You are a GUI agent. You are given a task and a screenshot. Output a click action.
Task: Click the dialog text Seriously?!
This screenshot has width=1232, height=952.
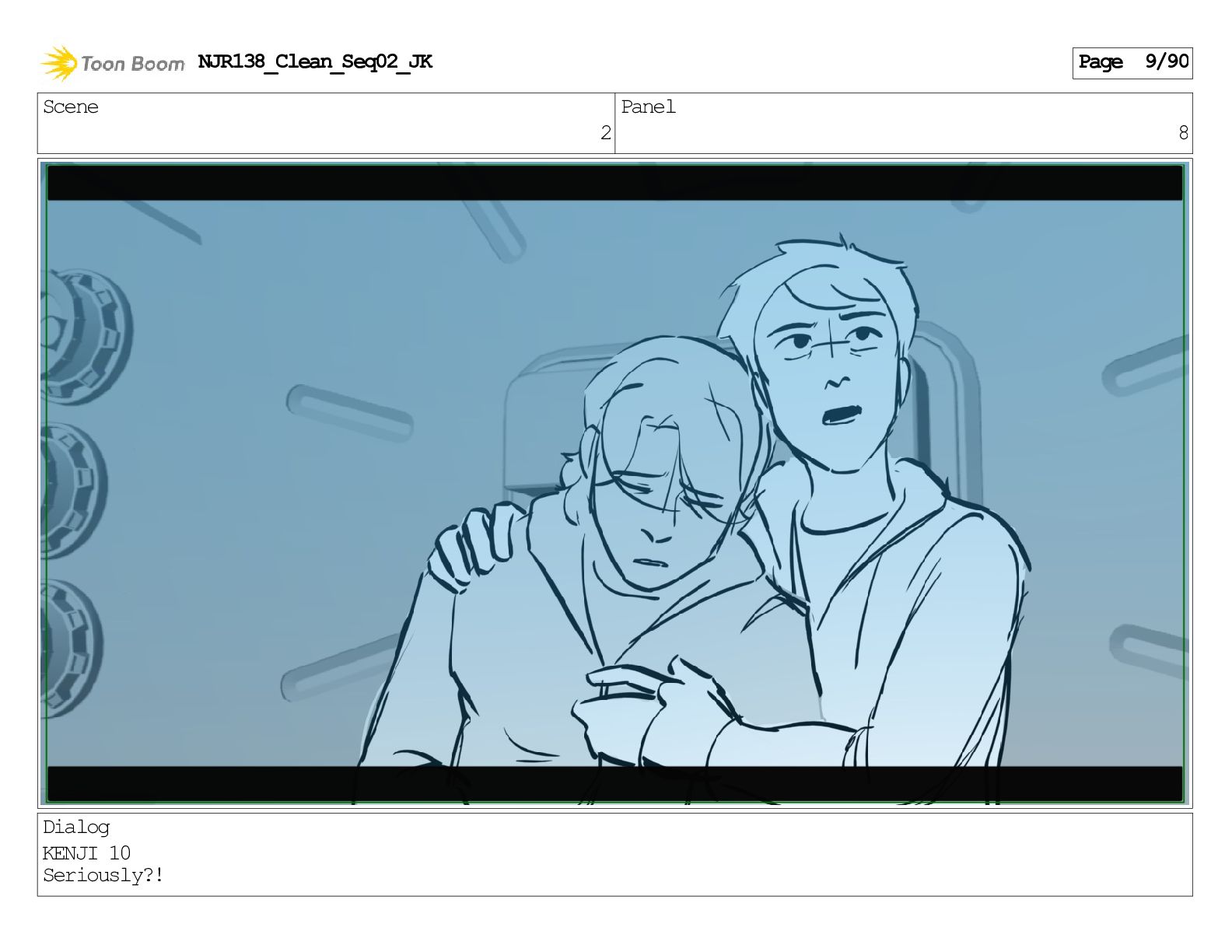coord(103,876)
